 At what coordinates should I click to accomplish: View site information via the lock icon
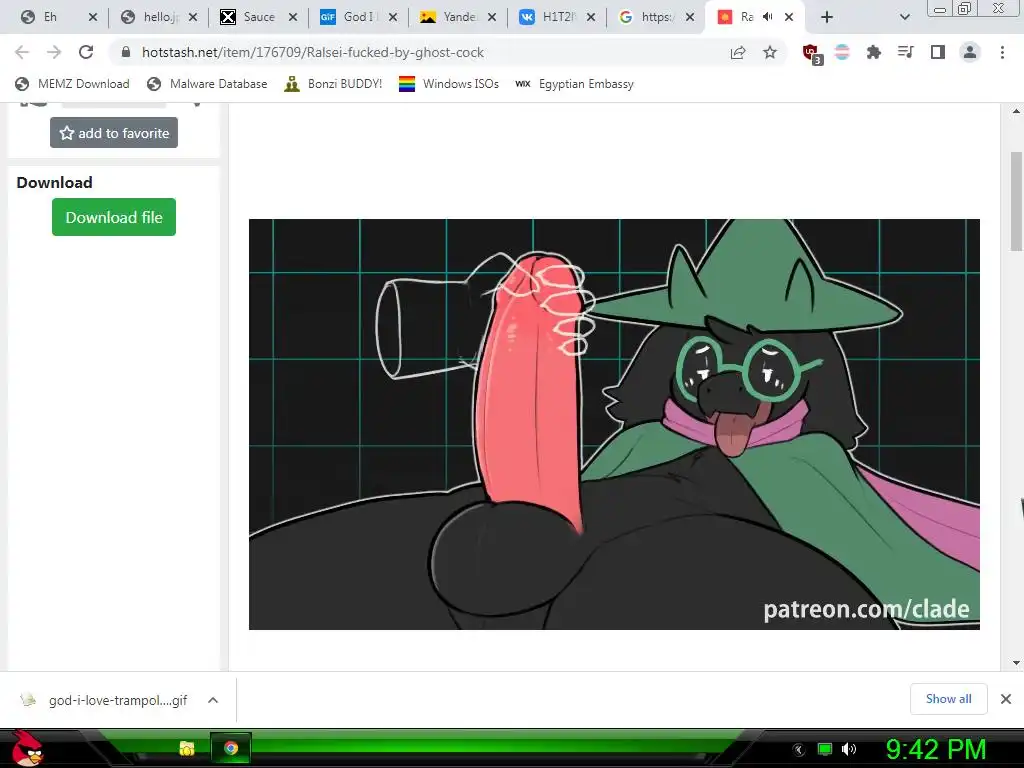click(126, 52)
